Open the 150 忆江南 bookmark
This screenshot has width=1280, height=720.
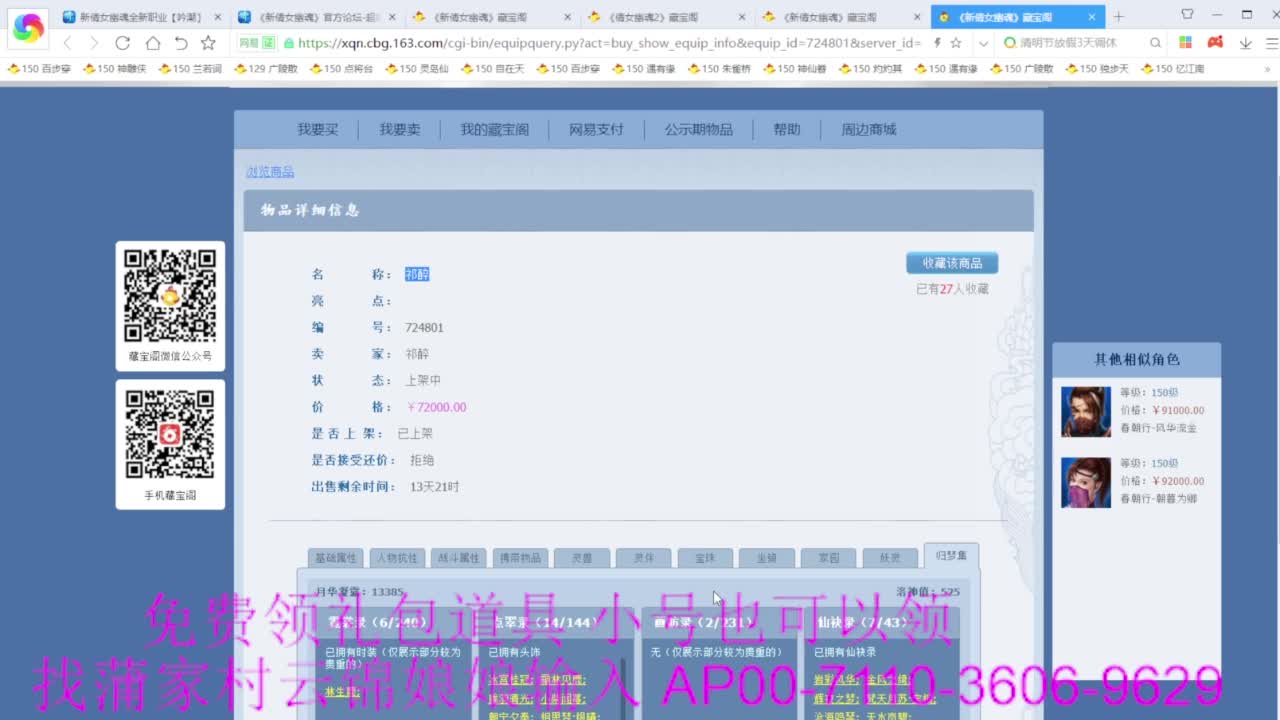pyautogui.click(x=1173, y=69)
